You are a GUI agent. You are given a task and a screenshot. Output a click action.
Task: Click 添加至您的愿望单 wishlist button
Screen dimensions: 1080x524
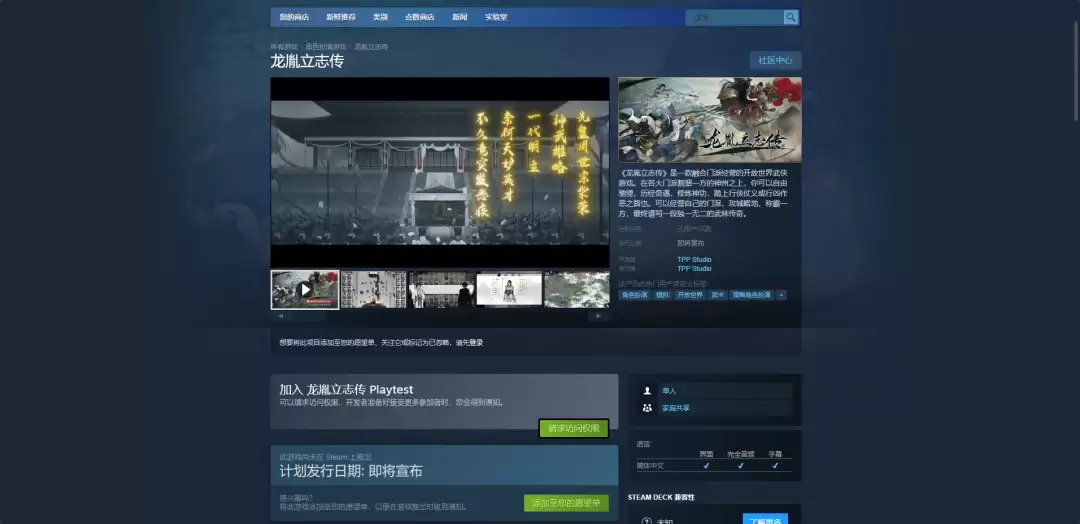(x=566, y=503)
